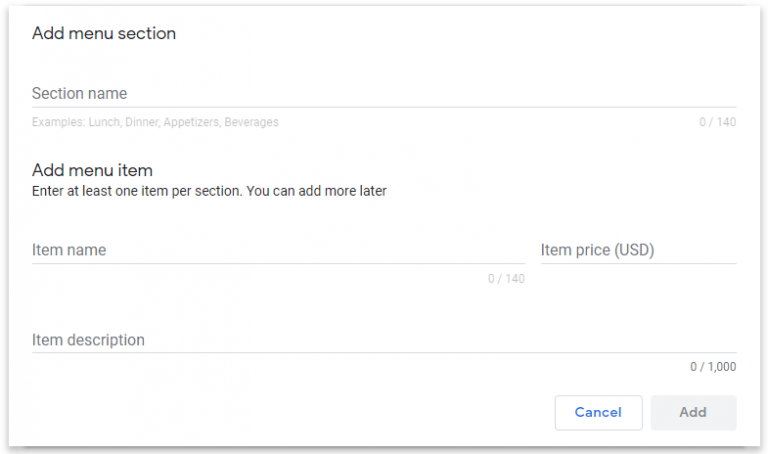Click the "Add menu section" dialog title
The image size is (768, 454).
pos(104,34)
